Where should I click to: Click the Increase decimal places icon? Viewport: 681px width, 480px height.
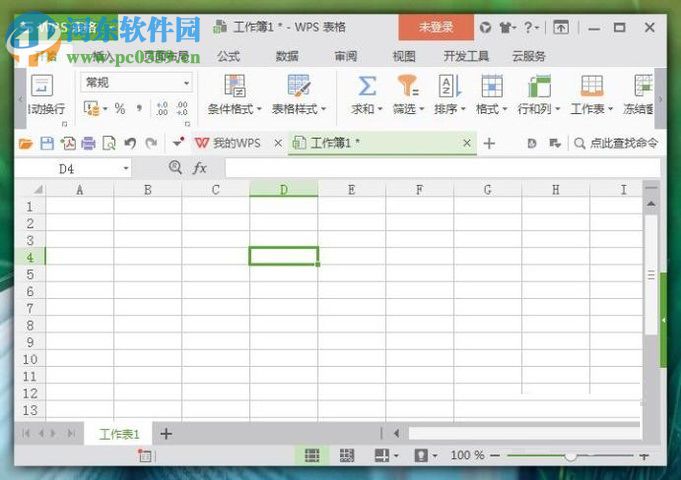(162, 108)
